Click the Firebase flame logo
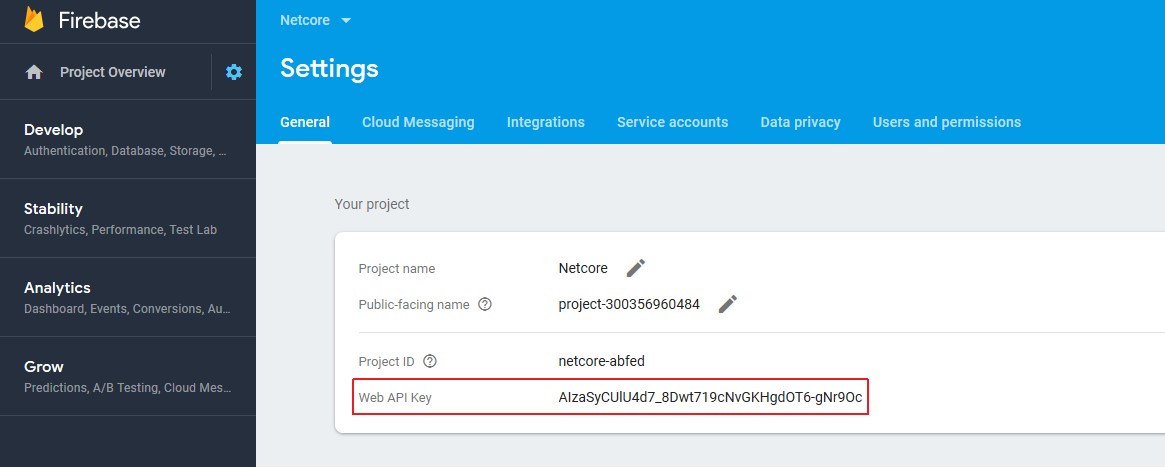 tap(34, 19)
